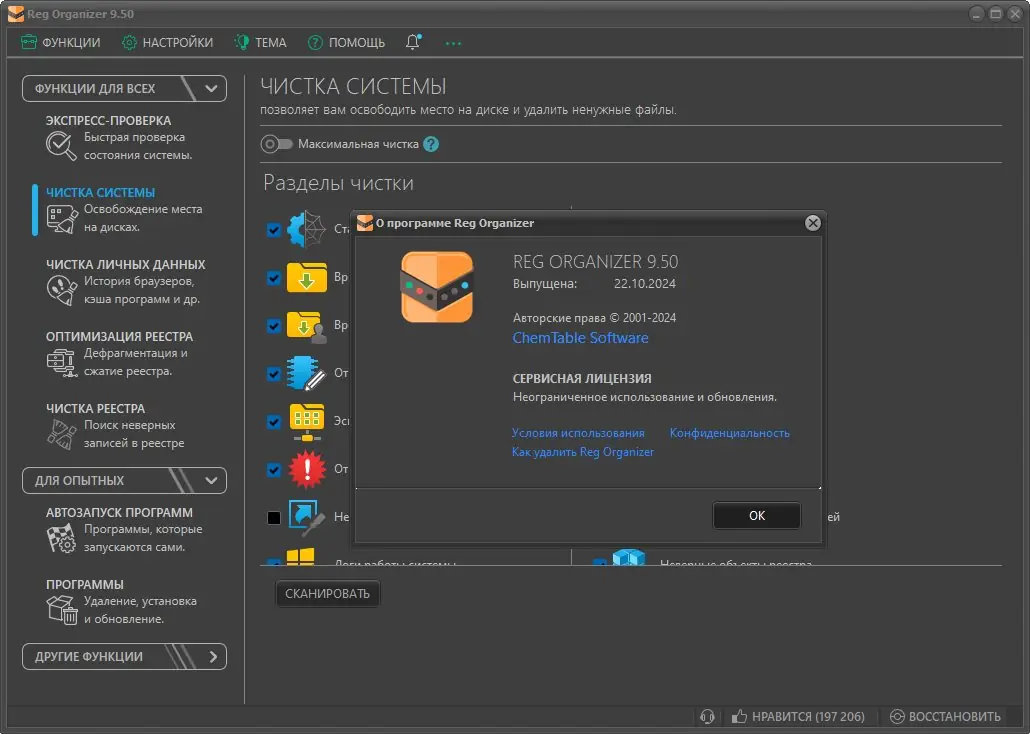The width and height of the screenshot is (1030, 734).
Task: Click release date 22.10.2024
Action: pos(644,284)
